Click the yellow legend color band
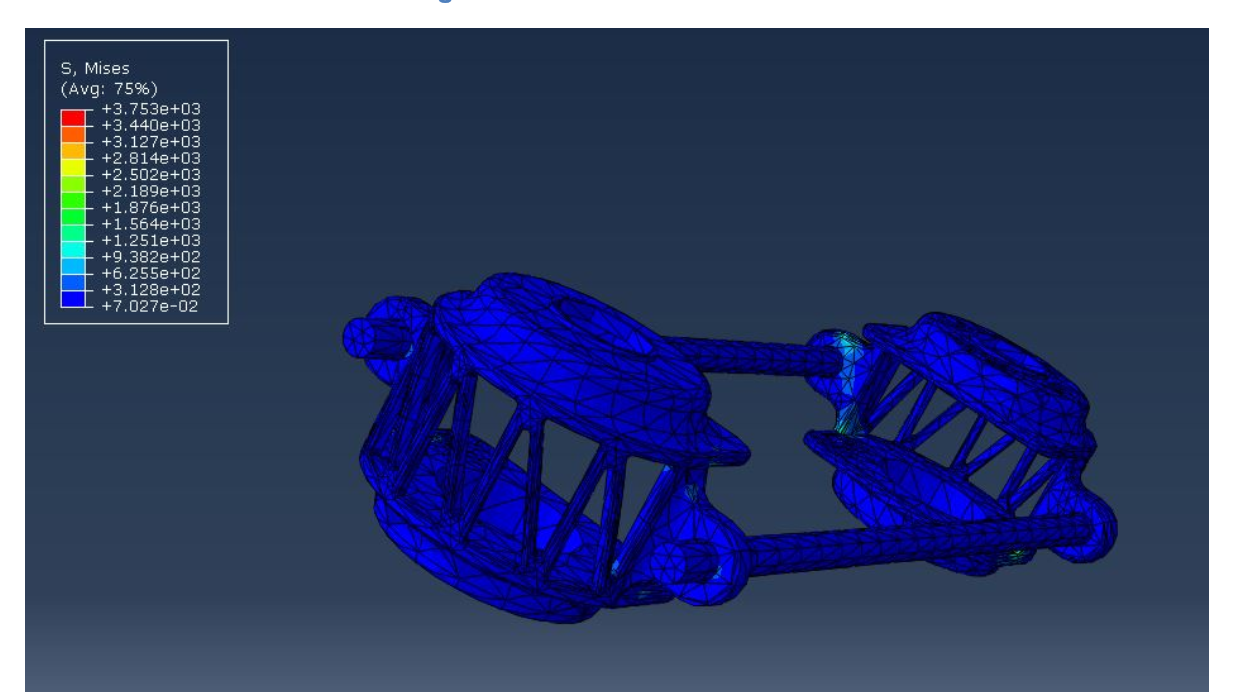Screen dimensions: 1239x696 (72, 166)
